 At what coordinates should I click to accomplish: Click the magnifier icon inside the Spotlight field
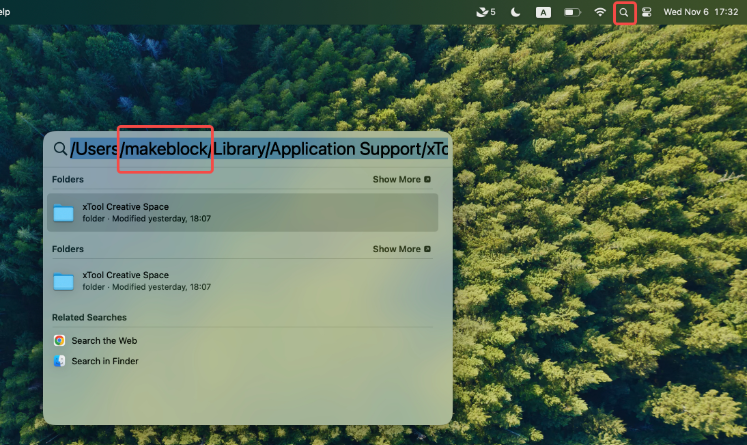click(x=60, y=149)
